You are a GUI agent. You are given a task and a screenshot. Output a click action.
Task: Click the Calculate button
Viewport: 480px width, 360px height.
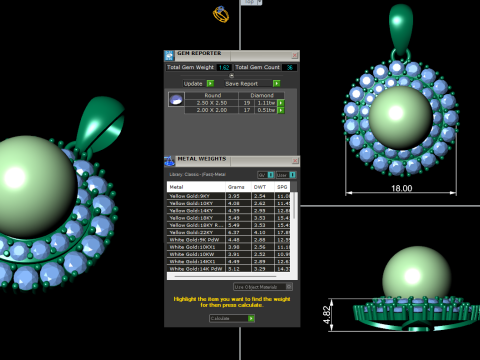tap(232, 318)
